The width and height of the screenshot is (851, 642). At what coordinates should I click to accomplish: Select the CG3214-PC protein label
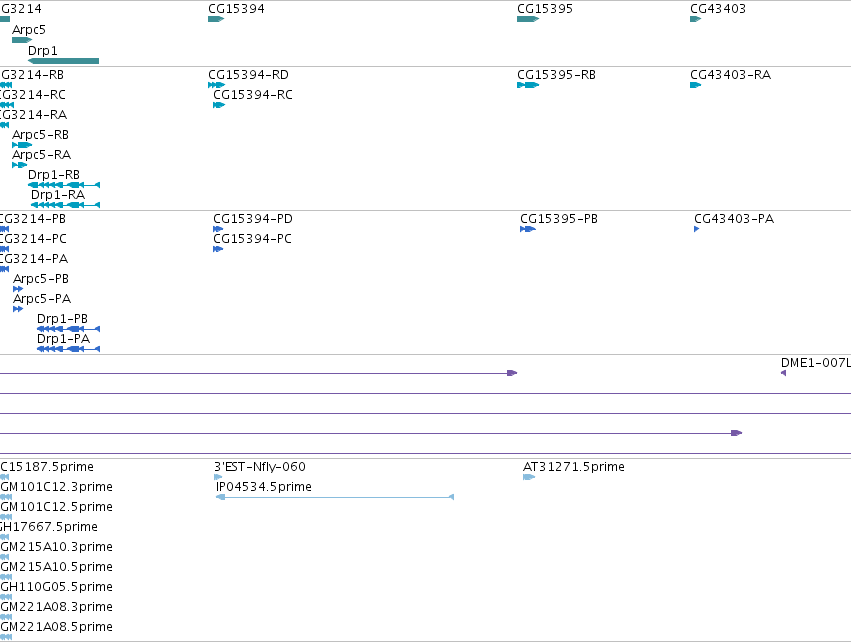coord(33,239)
